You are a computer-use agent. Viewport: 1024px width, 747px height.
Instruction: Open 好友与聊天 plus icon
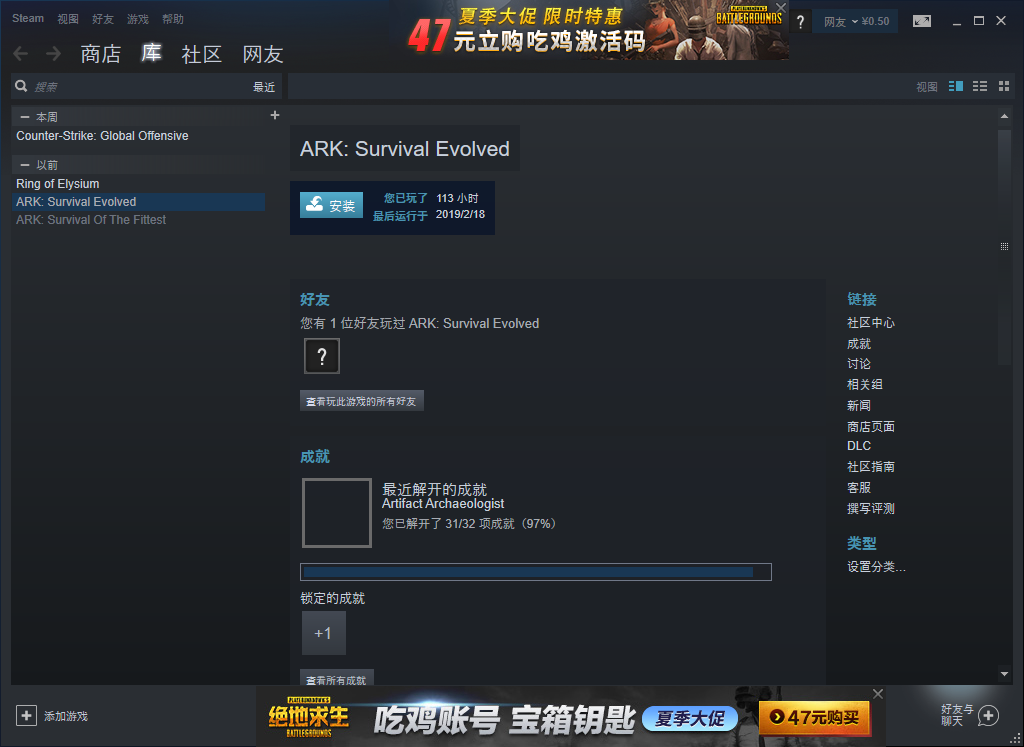tap(989, 716)
